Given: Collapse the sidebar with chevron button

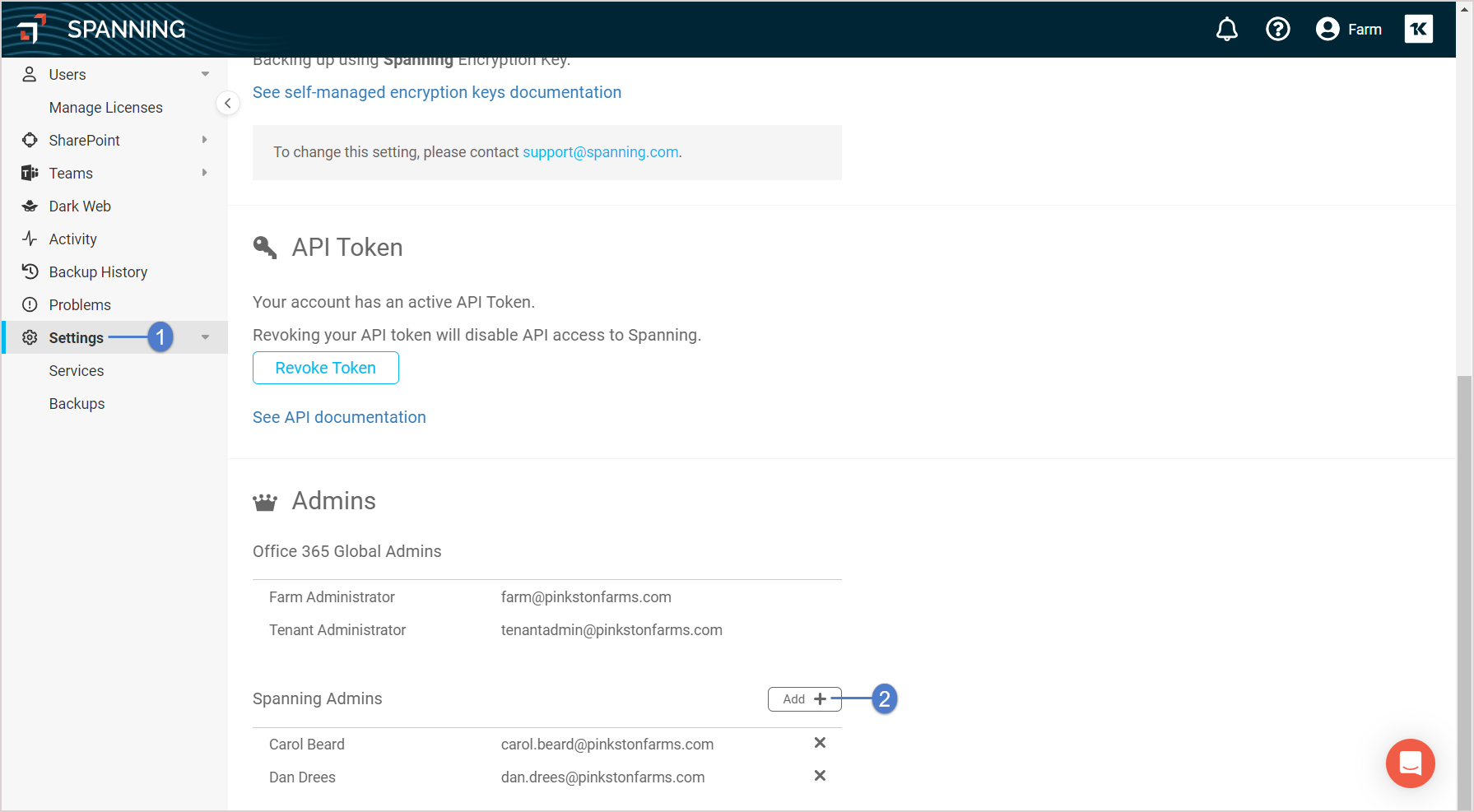Looking at the screenshot, I should click(227, 104).
